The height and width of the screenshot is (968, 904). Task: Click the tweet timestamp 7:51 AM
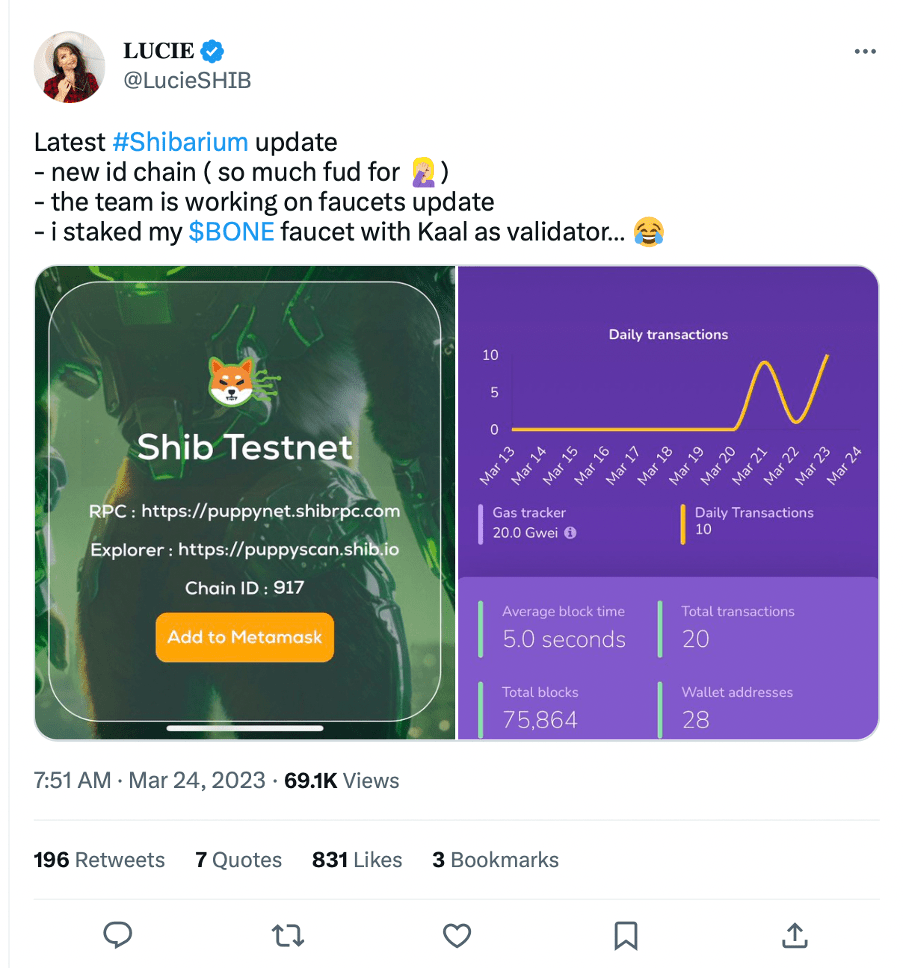point(72,781)
